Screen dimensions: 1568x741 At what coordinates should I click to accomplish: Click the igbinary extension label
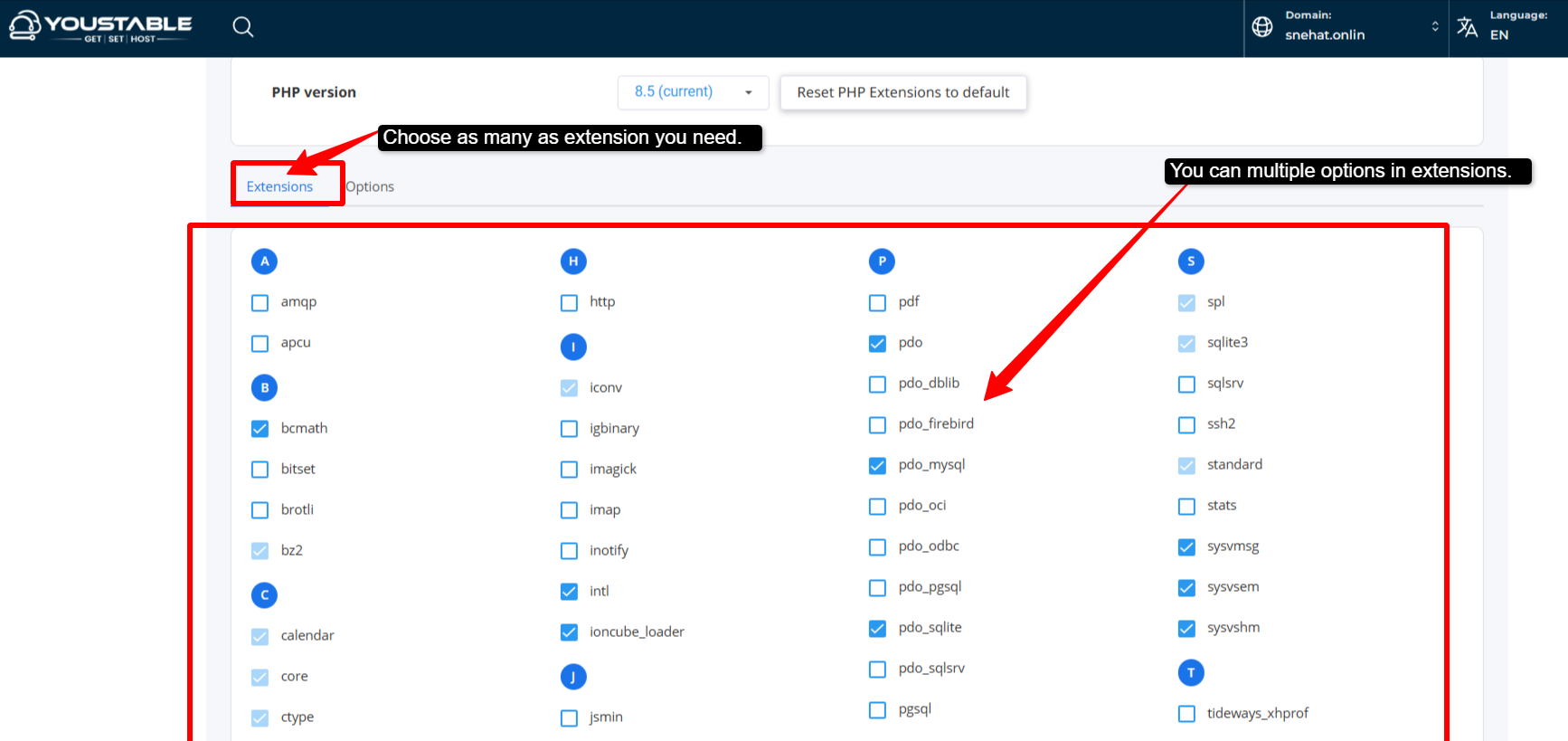coord(614,428)
